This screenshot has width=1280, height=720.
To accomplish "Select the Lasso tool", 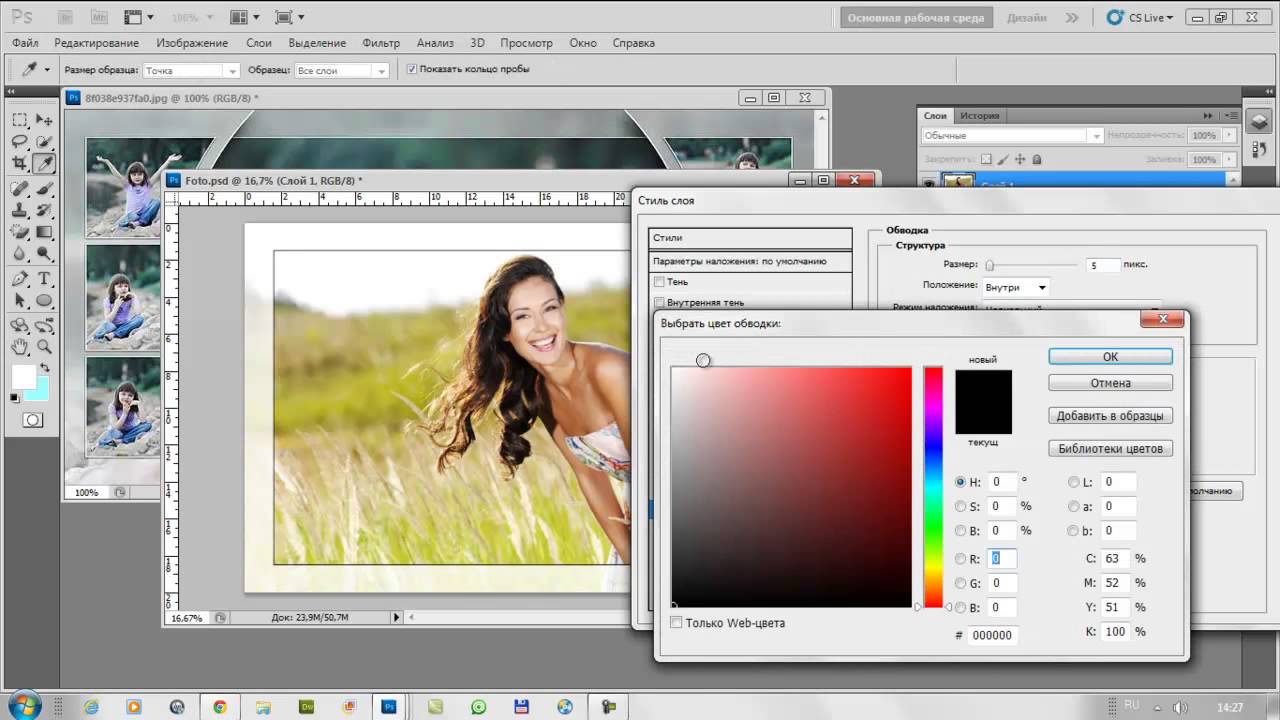I will coord(19,141).
